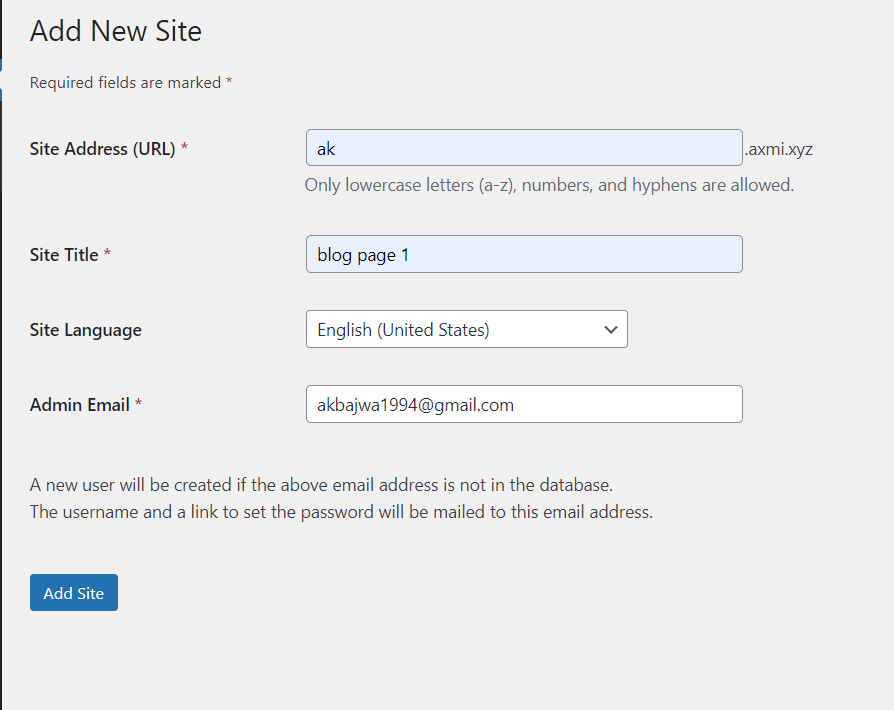The image size is (894, 710).
Task: Click the lowercase letters hint text
Action: click(x=549, y=185)
